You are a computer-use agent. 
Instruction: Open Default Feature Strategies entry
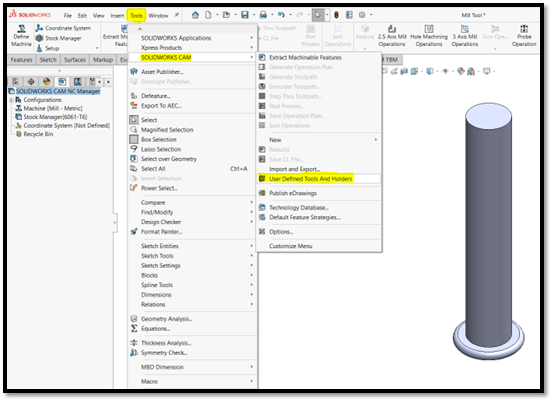319,217
